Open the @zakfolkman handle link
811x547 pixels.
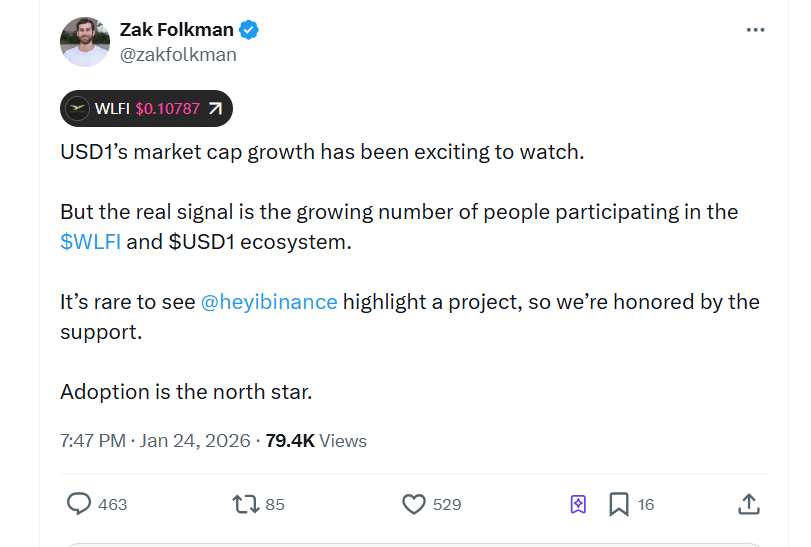tap(178, 55)
